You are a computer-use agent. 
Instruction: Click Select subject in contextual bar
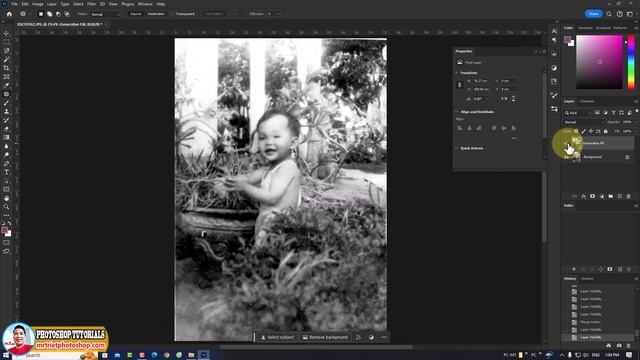(277, 338)
